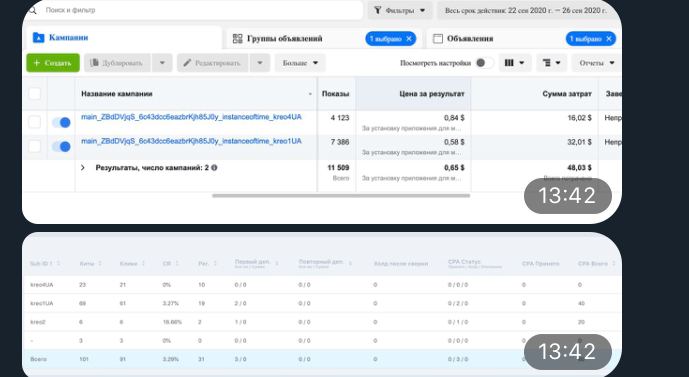Toggle the kreo4UA campaign on/off switch
The width and height of the screenshot is (689, 377).
pos(61,122)
